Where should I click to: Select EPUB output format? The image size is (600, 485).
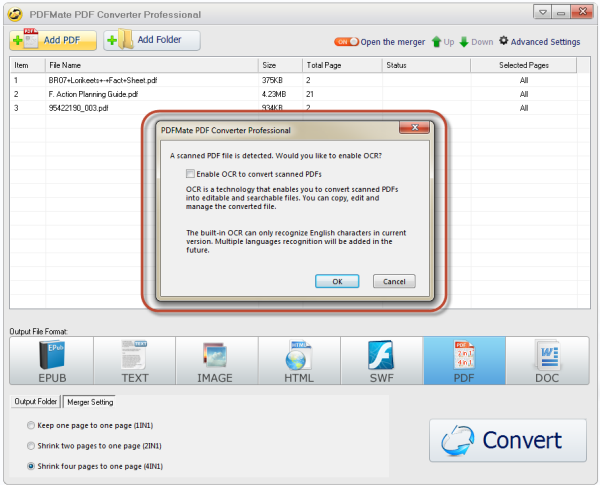[x=52, y=361]
